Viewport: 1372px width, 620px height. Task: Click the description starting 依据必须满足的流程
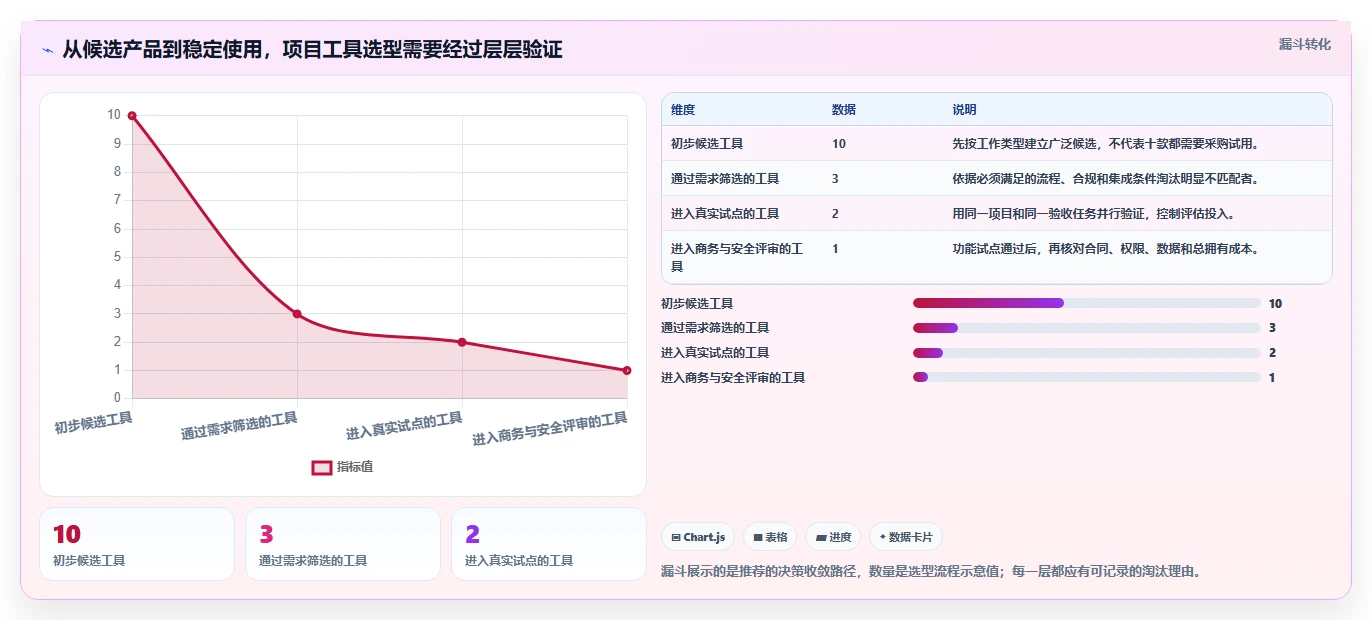tap(1108, 179)
